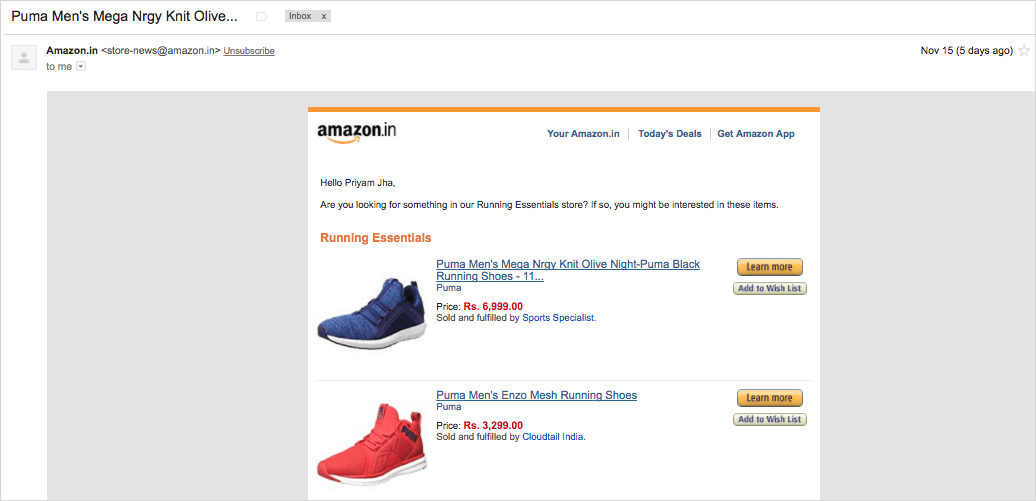Image resolution: width=1036 pixels, height=501 pixels.
Task: Add Mega Nrgy shoes to Wish List
Action: (769, 289)
